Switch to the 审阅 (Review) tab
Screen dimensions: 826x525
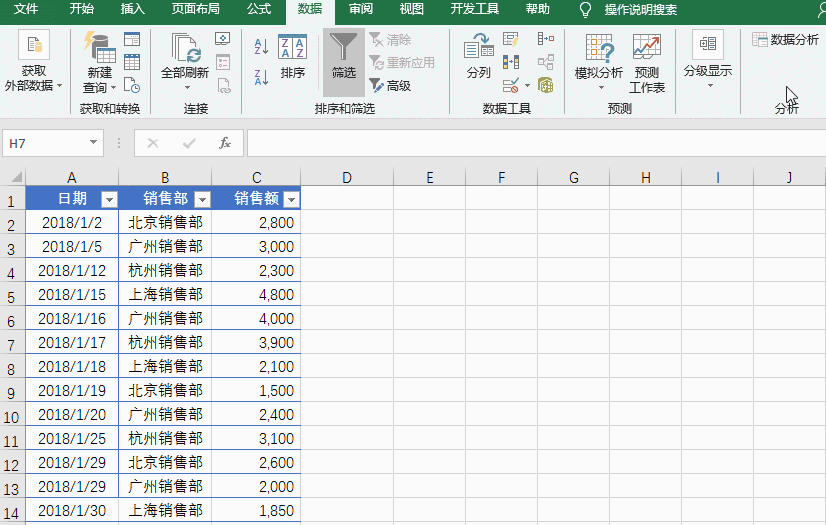[x=361, y=9]
